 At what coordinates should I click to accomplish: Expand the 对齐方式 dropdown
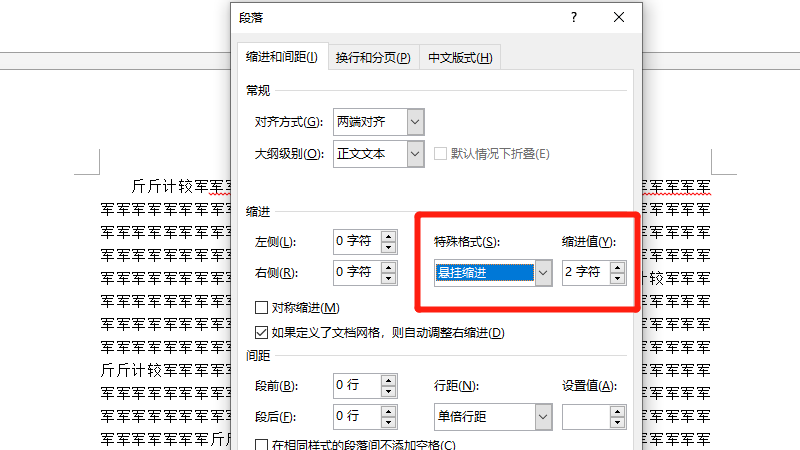415,122
